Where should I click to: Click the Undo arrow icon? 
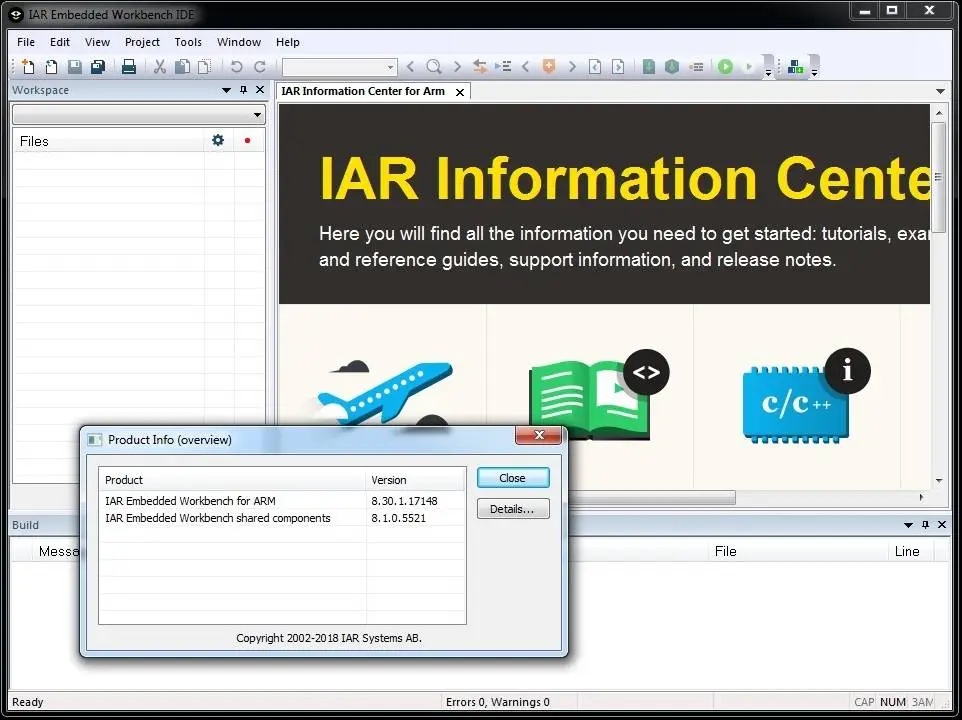236,66
